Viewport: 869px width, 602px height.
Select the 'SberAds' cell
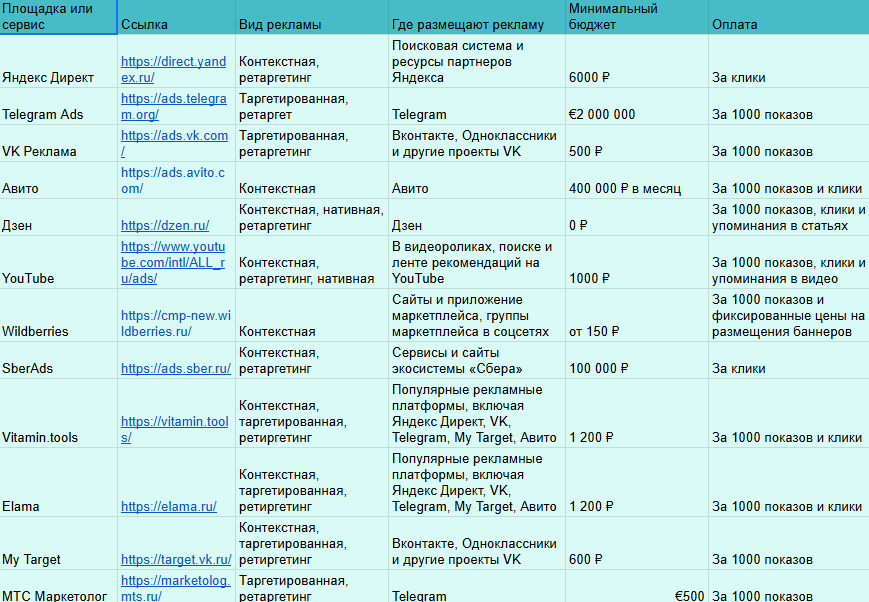[x=58, y=360]
